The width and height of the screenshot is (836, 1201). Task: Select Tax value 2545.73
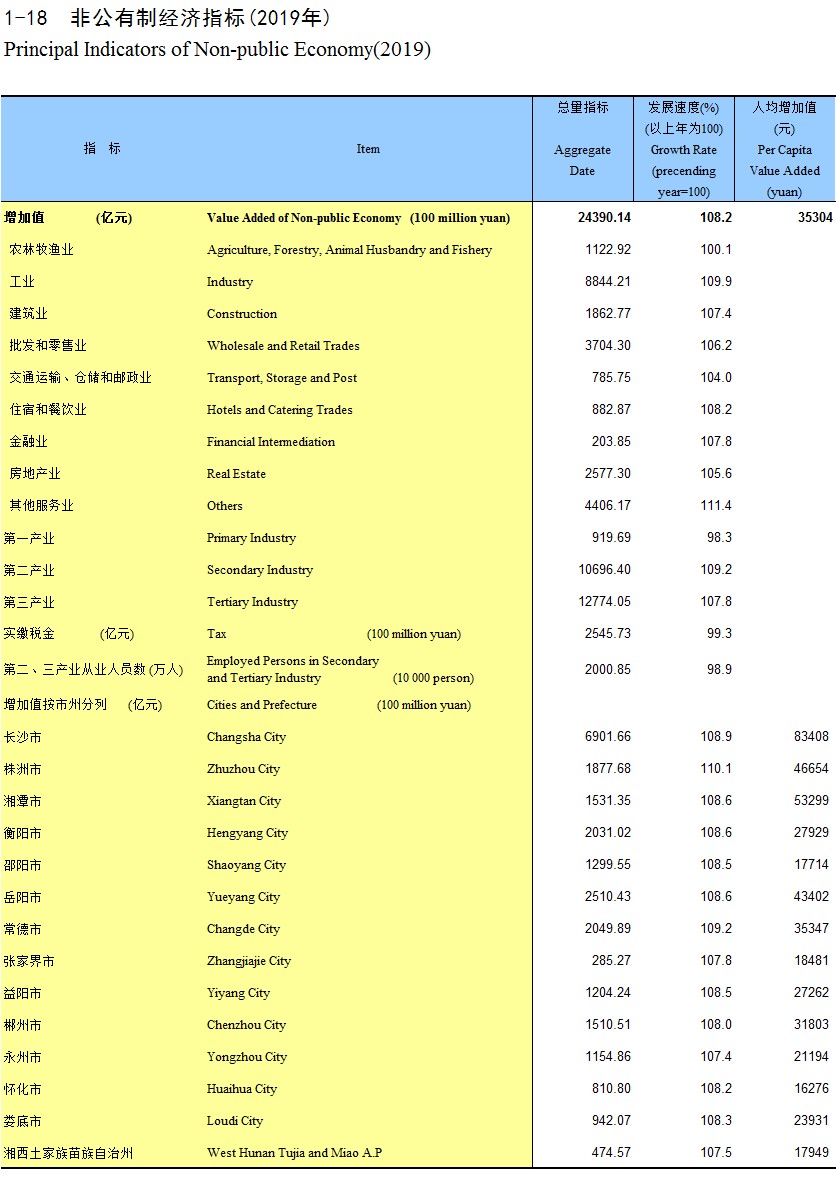[608, 634]
